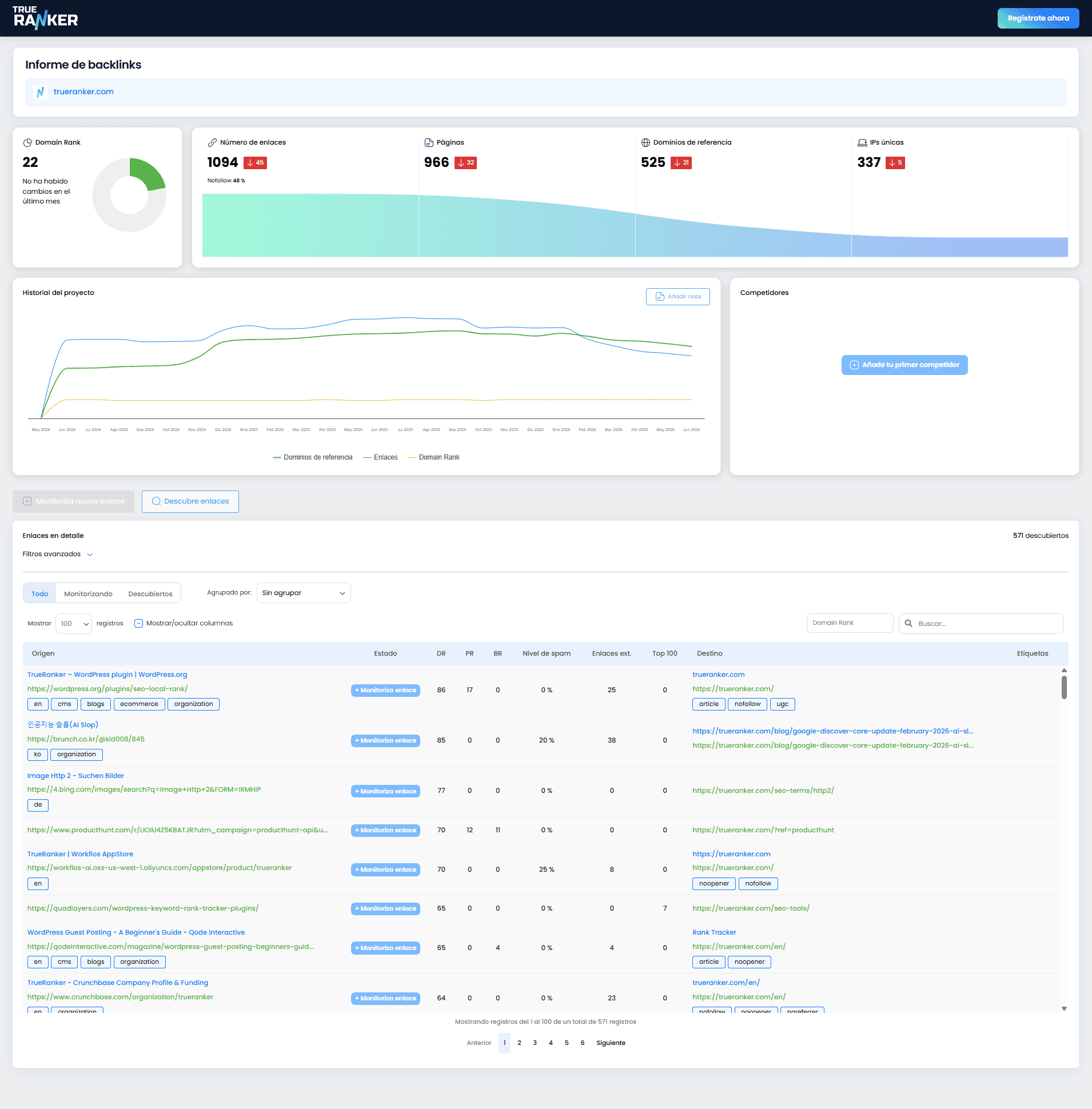Sort by Nivel de spam column header
Screen dimensions: 1092x1109
tap(547, 654)
